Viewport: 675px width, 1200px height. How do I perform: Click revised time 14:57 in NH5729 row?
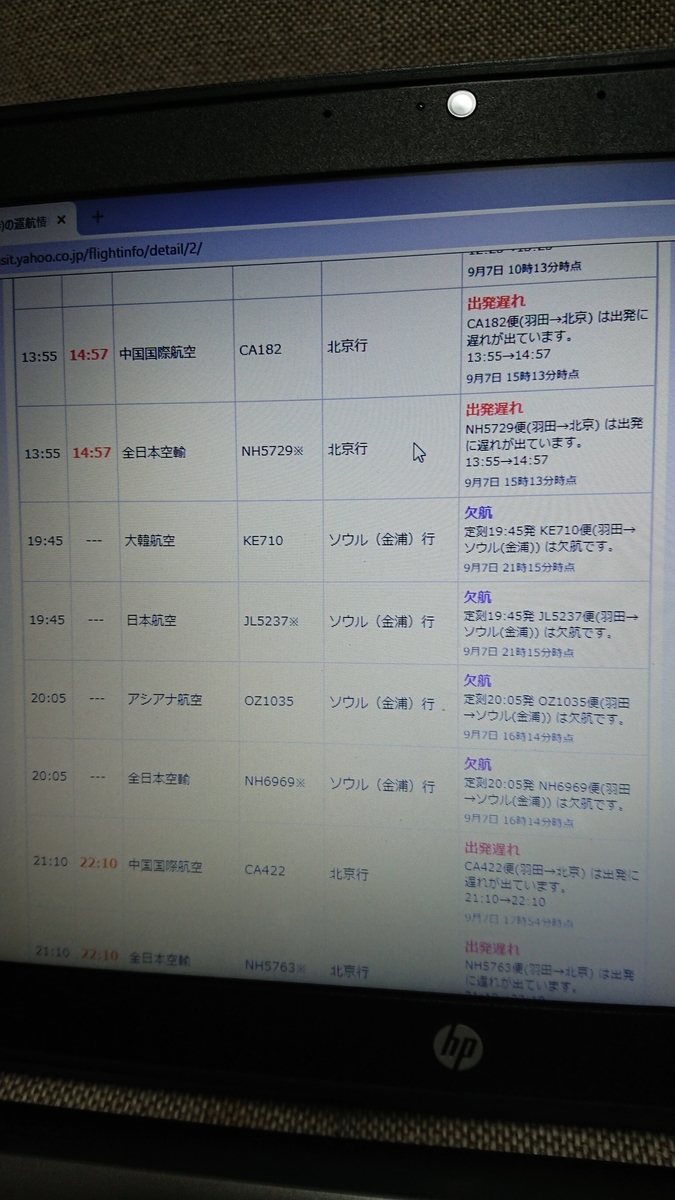pyautogui.click(x=92, y=452)
